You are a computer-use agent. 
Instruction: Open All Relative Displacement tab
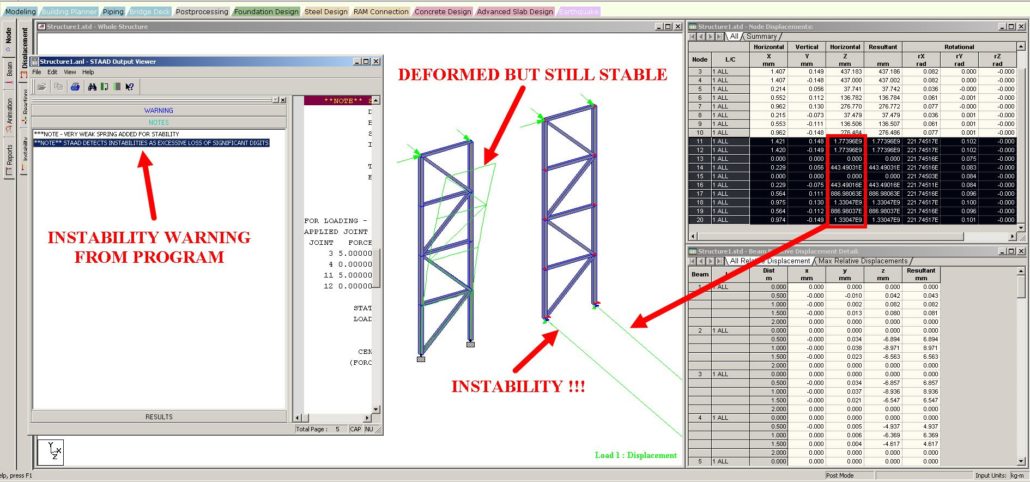[x=771, y=261]
